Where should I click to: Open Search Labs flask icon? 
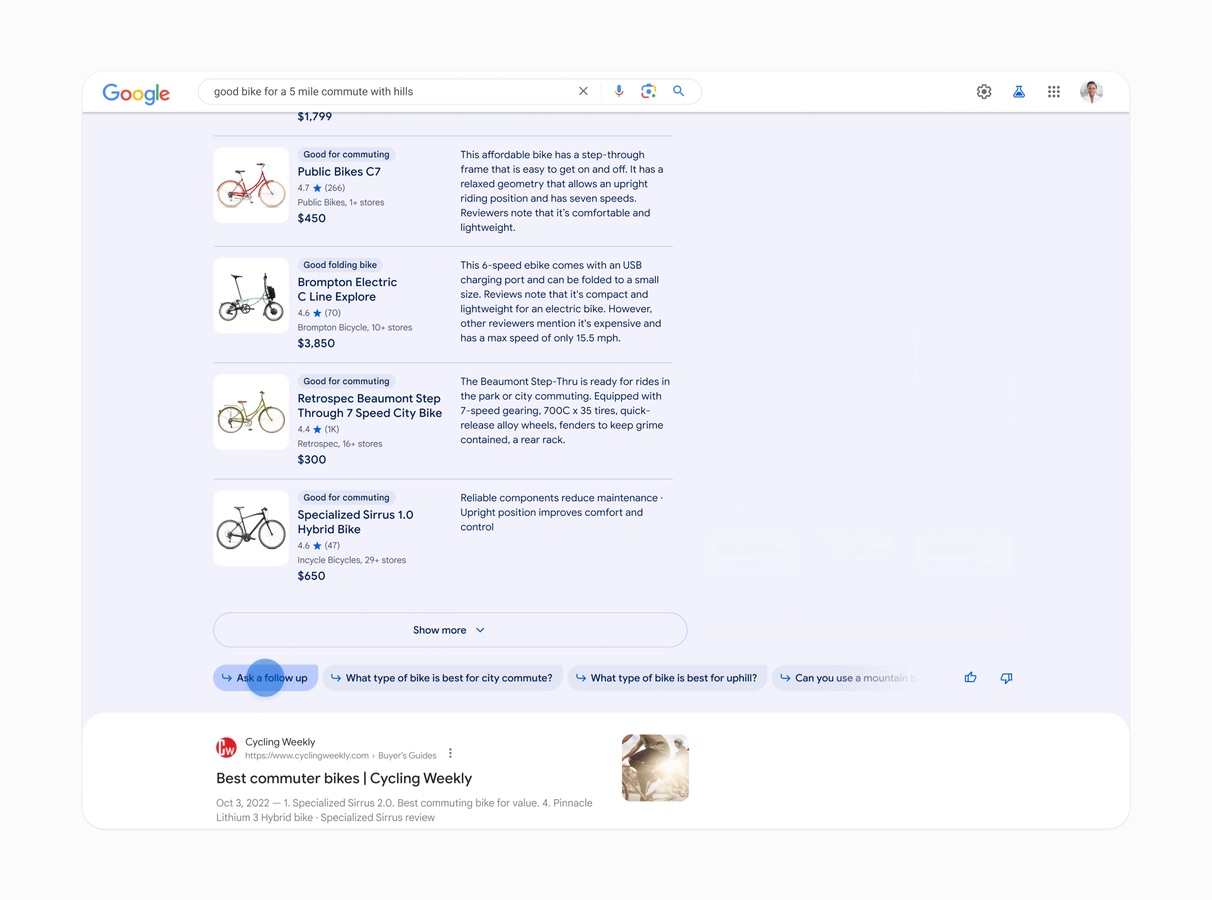[x=1019, y=91]
